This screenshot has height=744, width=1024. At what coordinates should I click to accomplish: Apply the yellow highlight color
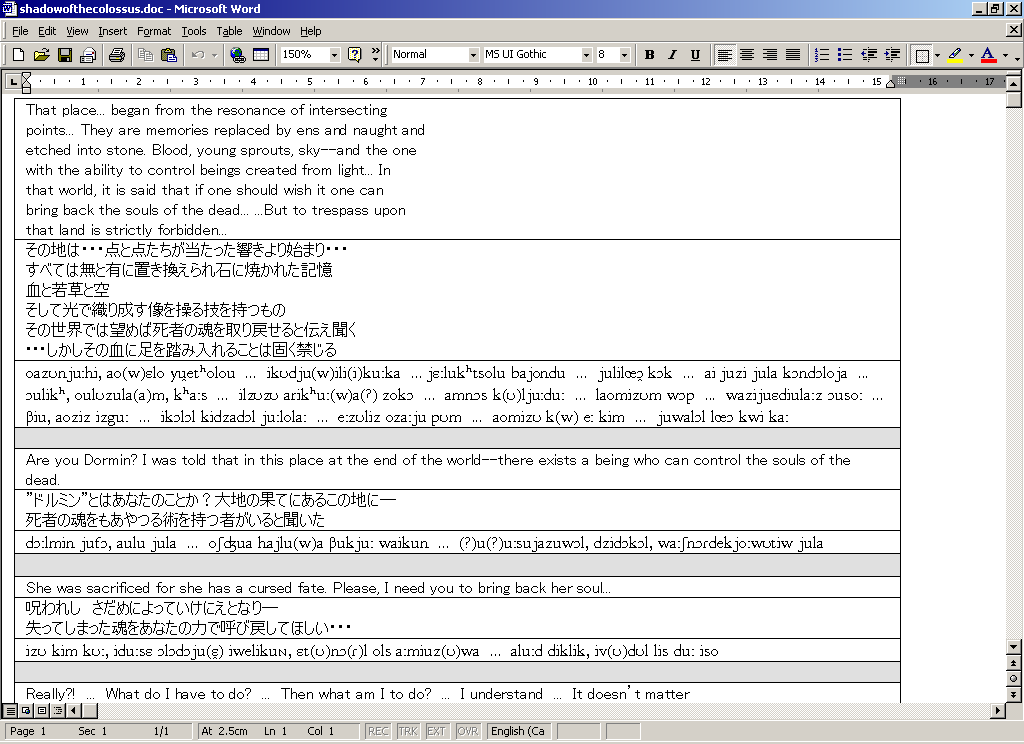tap(955, 55)
